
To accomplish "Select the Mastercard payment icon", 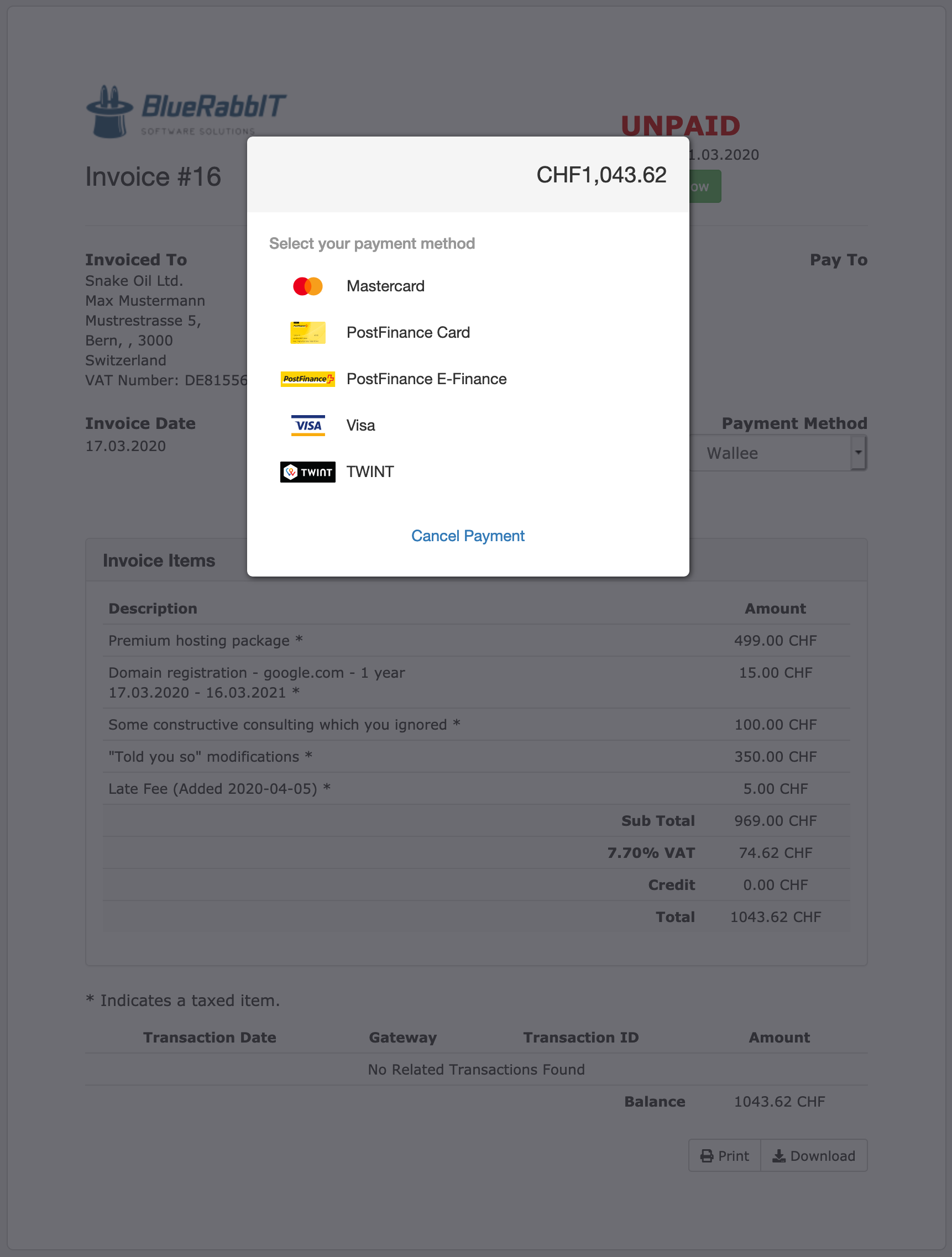I will (x=307, y=286).
